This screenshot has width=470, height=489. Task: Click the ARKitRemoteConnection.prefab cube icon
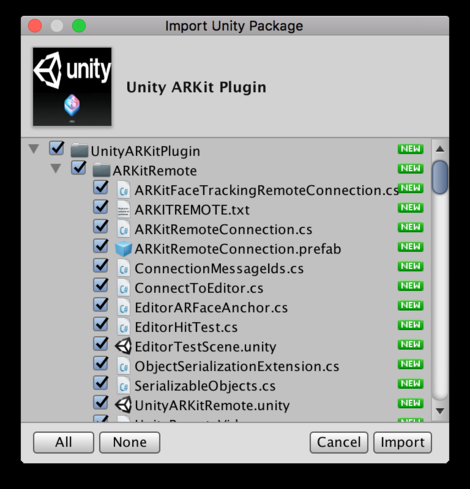coord(123,249)
